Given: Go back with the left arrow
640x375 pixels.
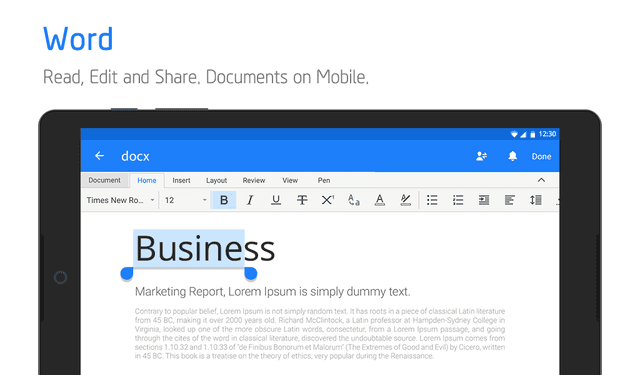Looking at the screenshot, I should pyautogui.click(x=99, y=156).
